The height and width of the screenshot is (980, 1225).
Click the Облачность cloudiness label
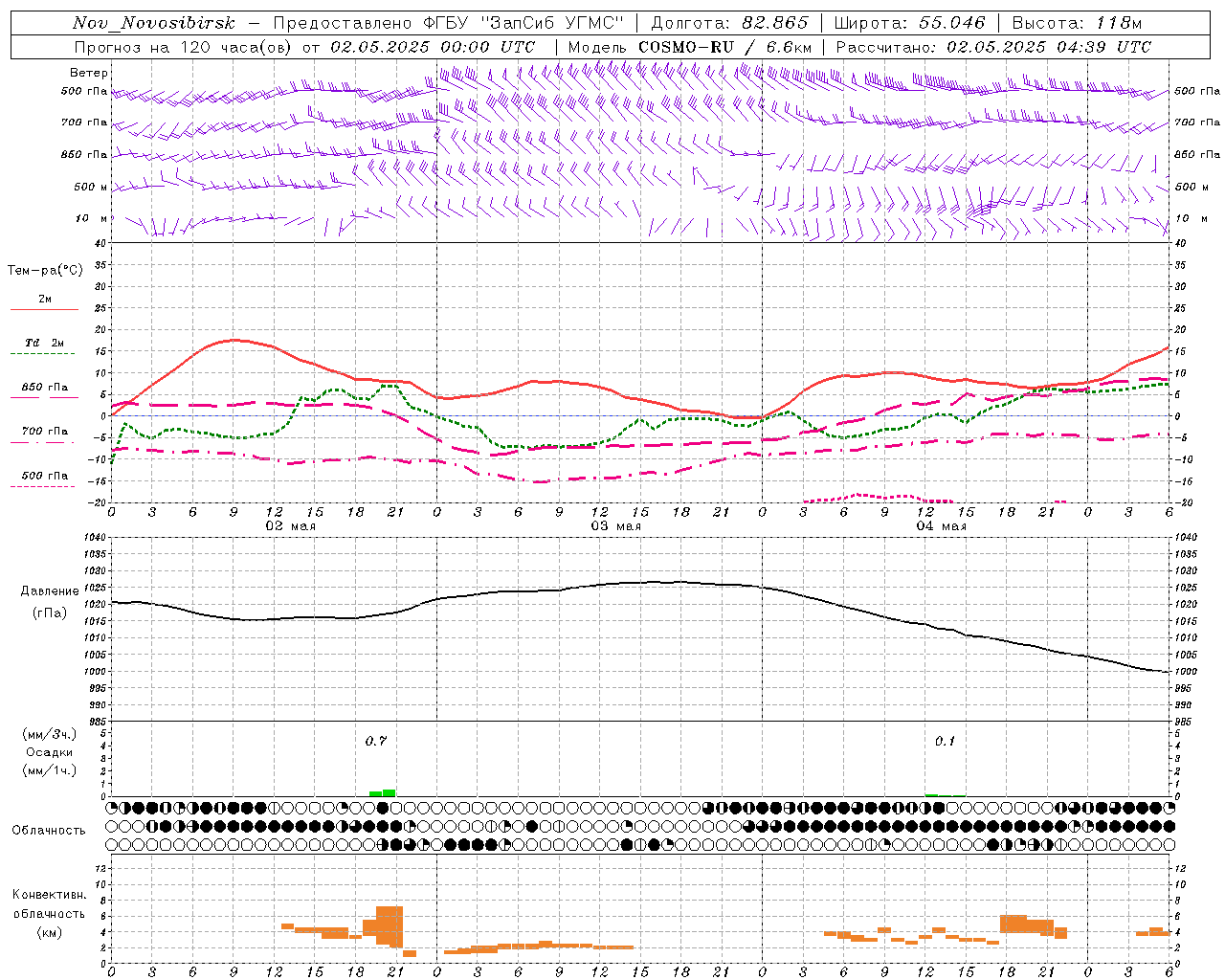pos(49,830)
